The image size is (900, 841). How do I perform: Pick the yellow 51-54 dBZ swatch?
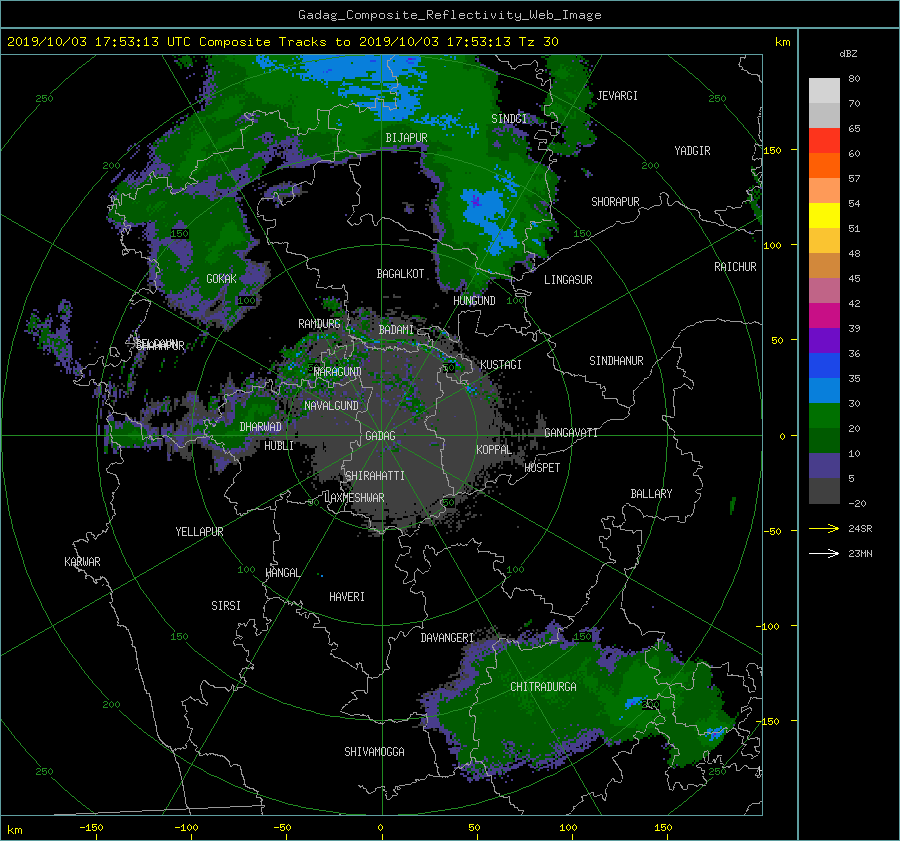coord(824,216)
